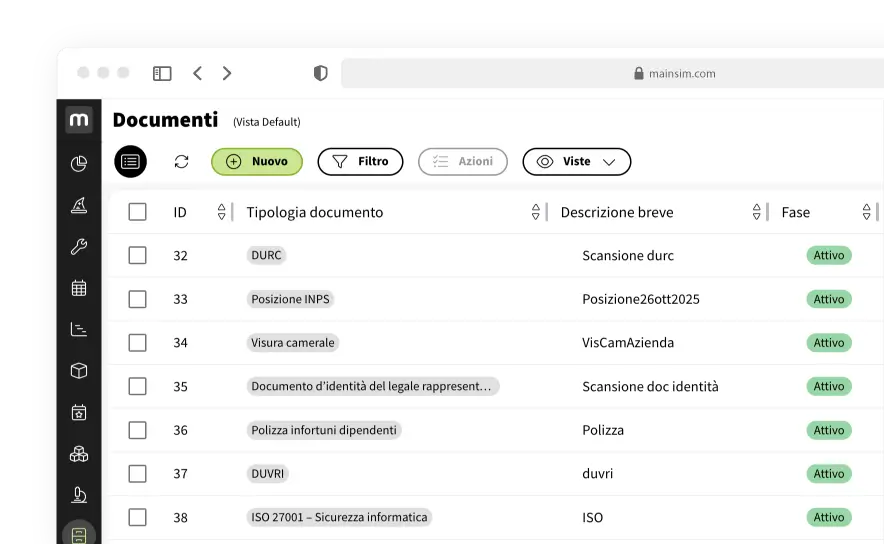Go back in browser history
The width and height of the screenshot is (884, 544).
tap(197, 73)
